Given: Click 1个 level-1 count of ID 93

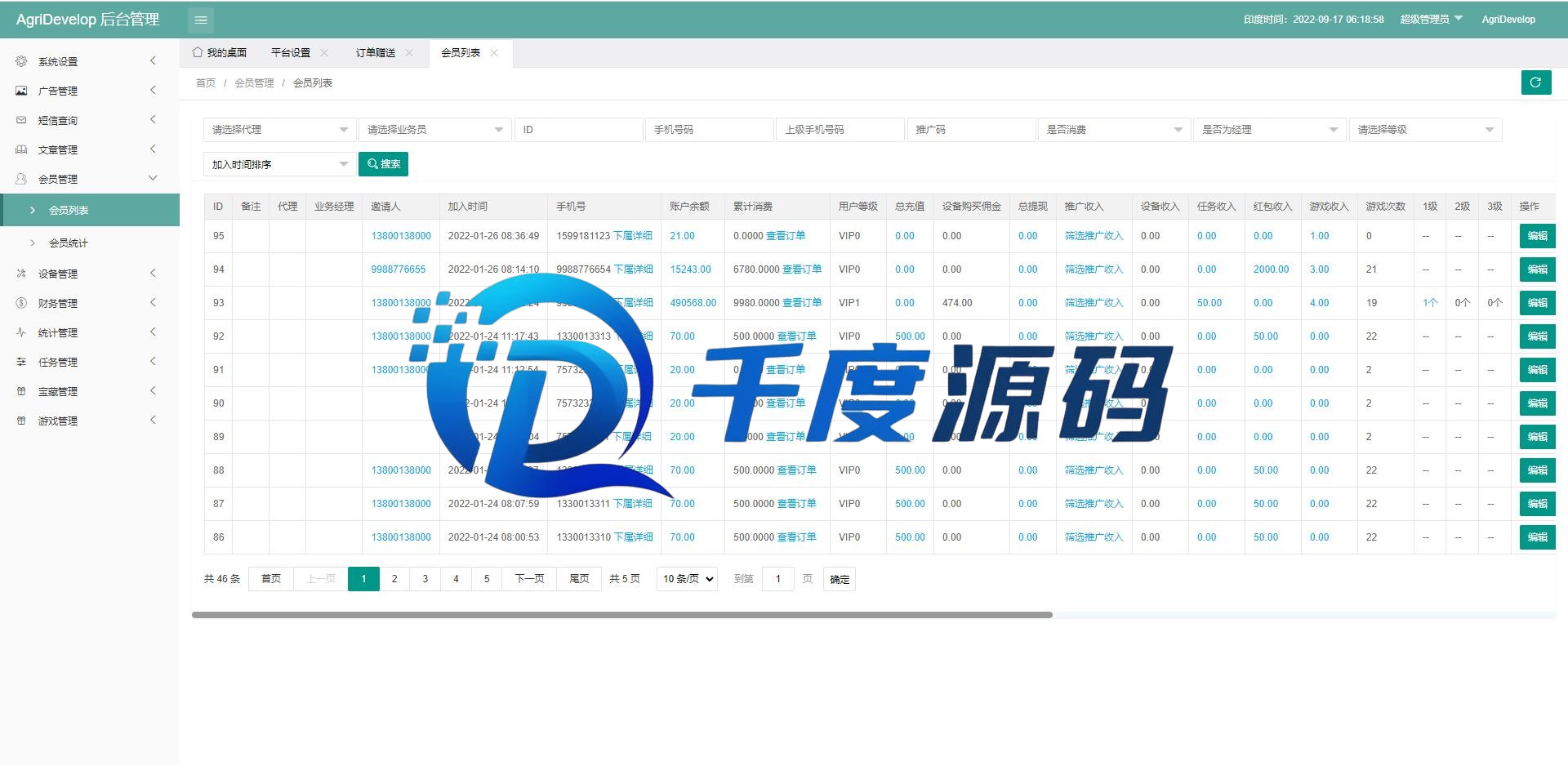Looking at the screenshot, I should [x=1430, y=303].
